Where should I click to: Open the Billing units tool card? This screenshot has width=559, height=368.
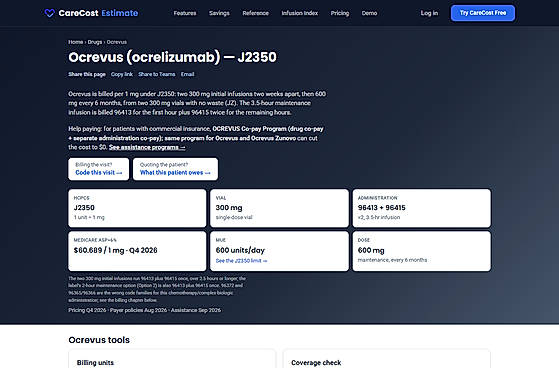click(172, 359)
